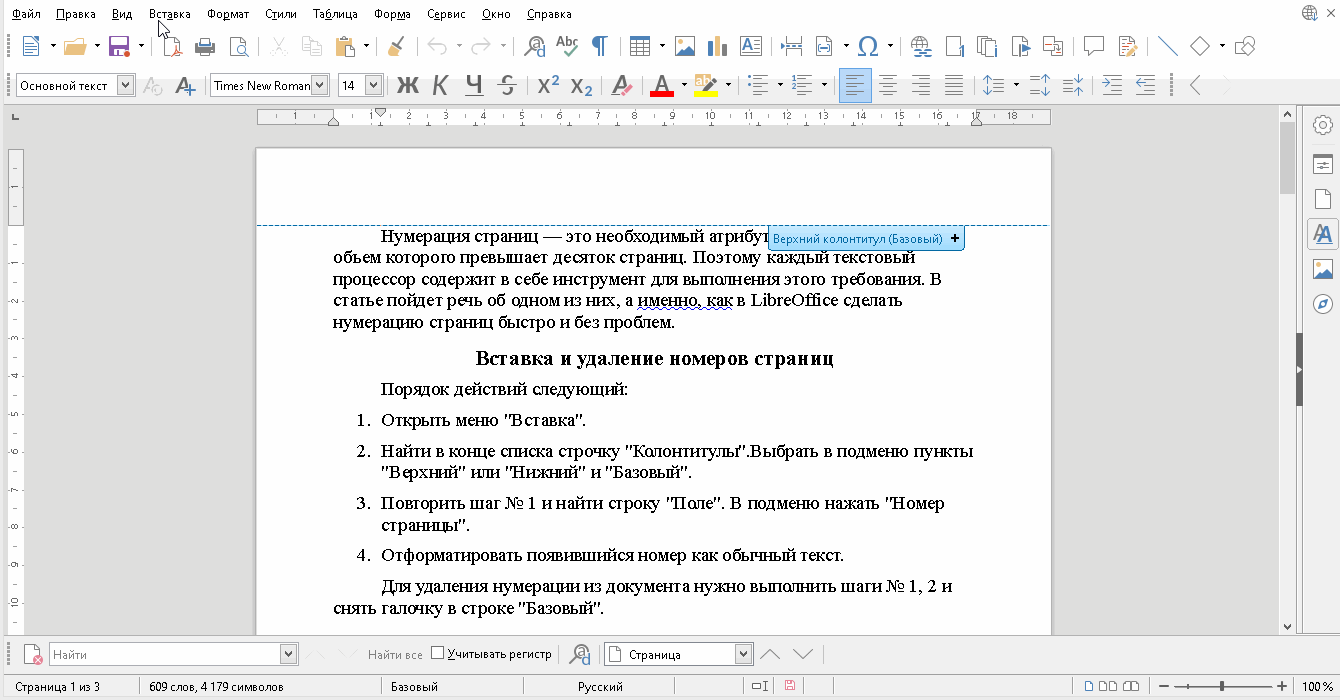Click the Open folder icon
This screenshot has height=700, width=1340.
75,46
